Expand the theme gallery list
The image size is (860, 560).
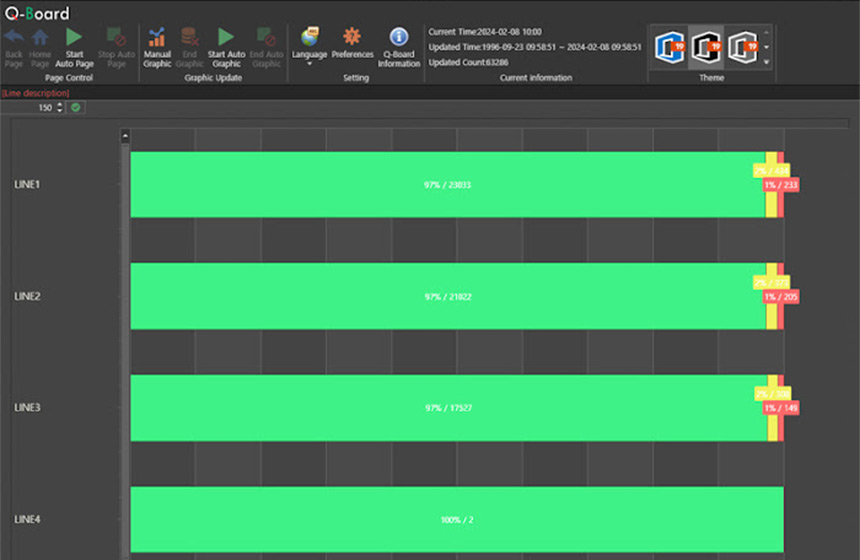coord(767,62)
